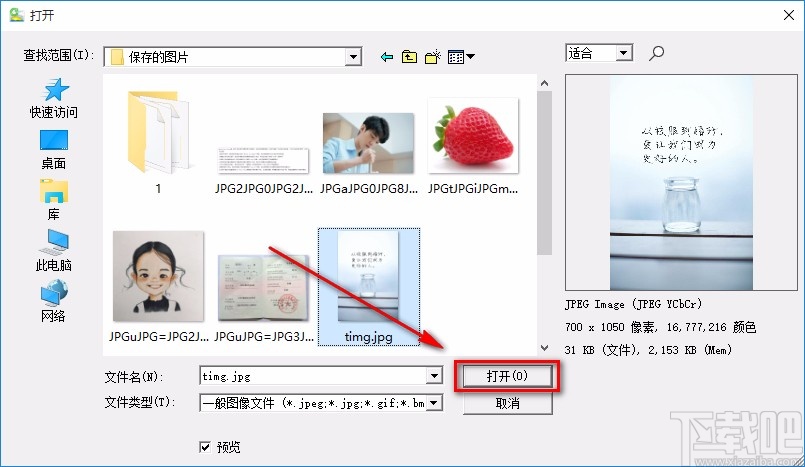This screenshot has height=467, width=805.
Task: Close the 打开 dialog
Action: click(789, 15)
